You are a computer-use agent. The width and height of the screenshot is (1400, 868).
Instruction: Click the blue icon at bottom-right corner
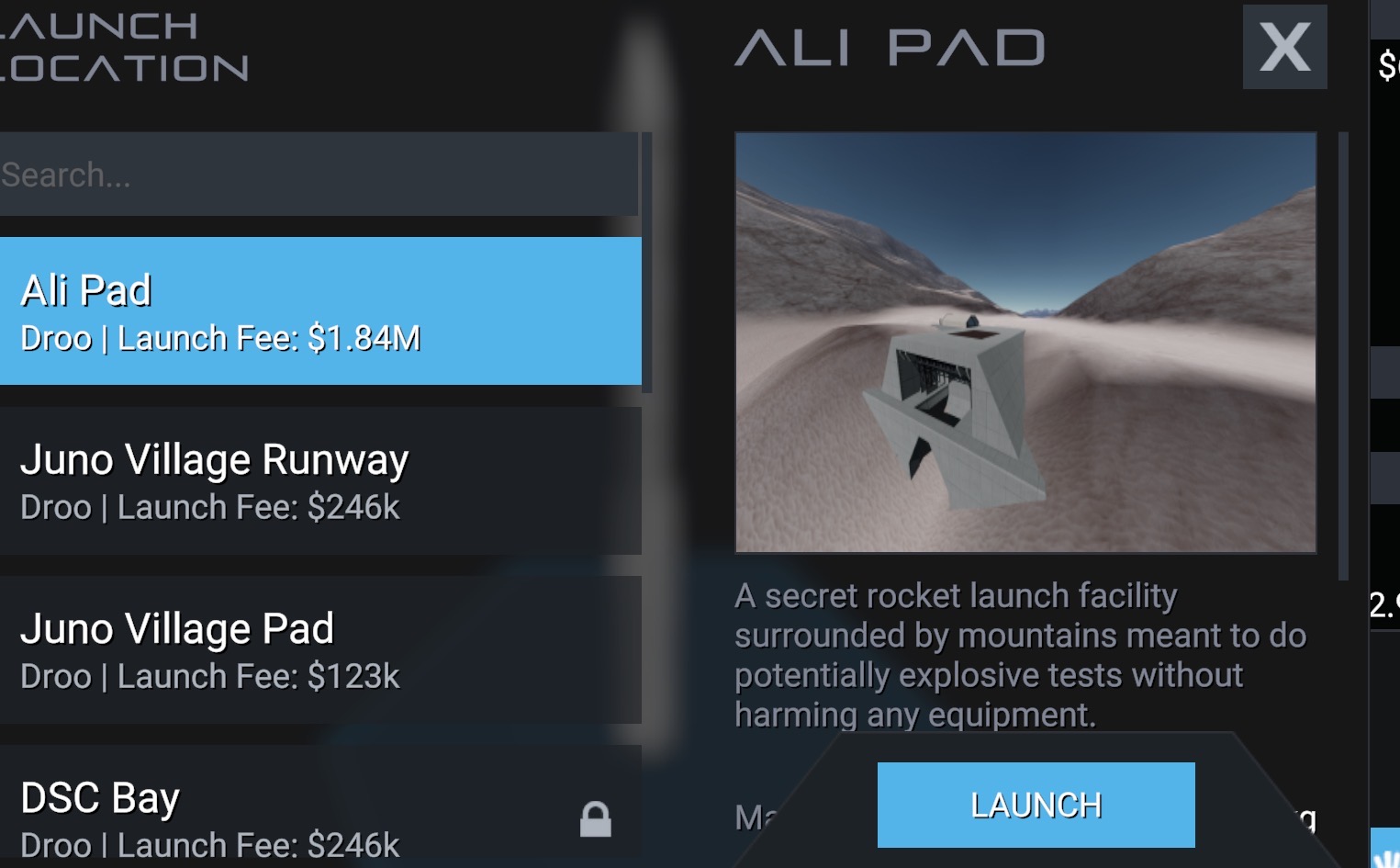(x=1385, y=848)
